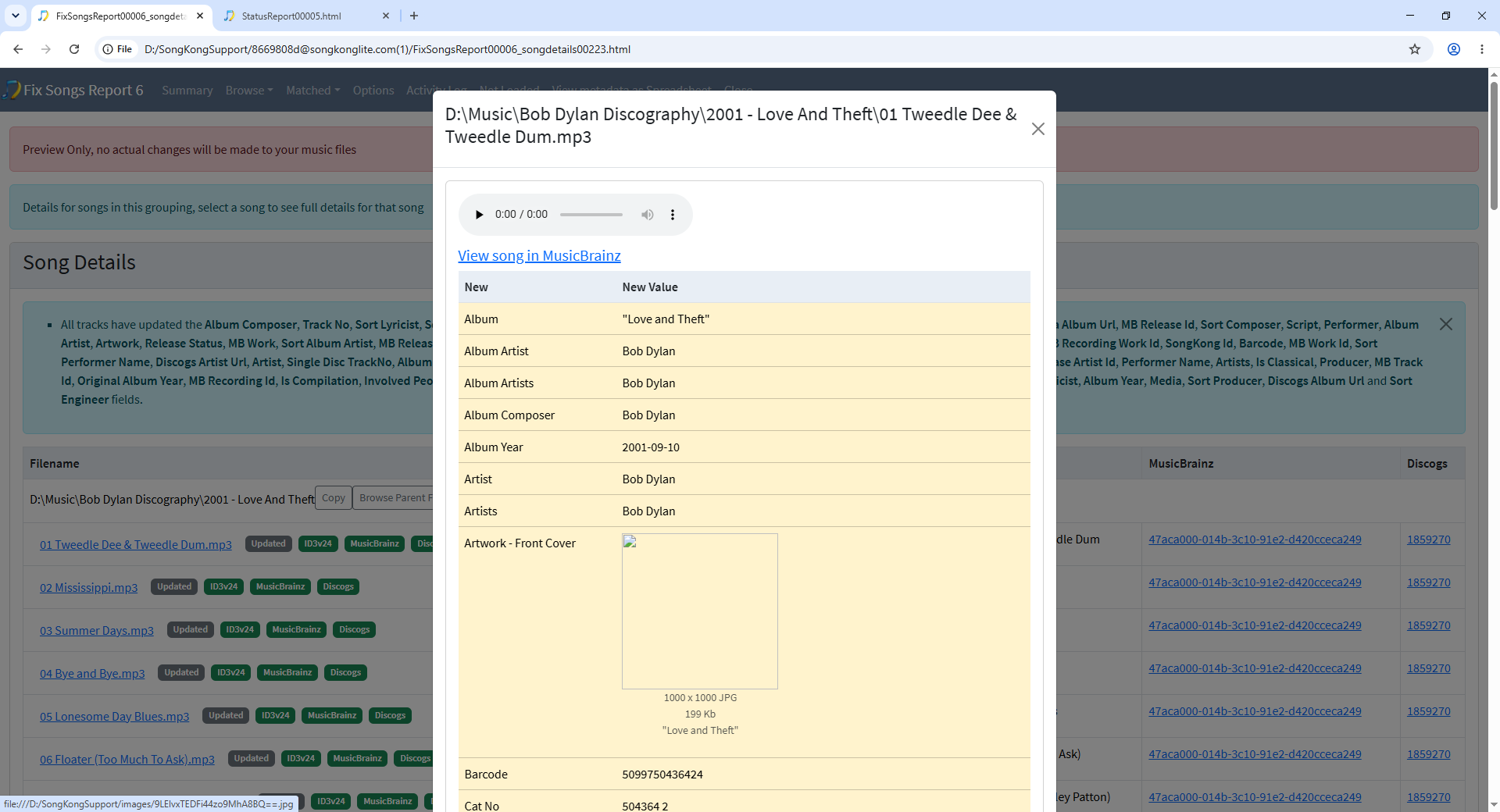
Task: Click Browse Parent Folder button
Action: tap(394, 498)
